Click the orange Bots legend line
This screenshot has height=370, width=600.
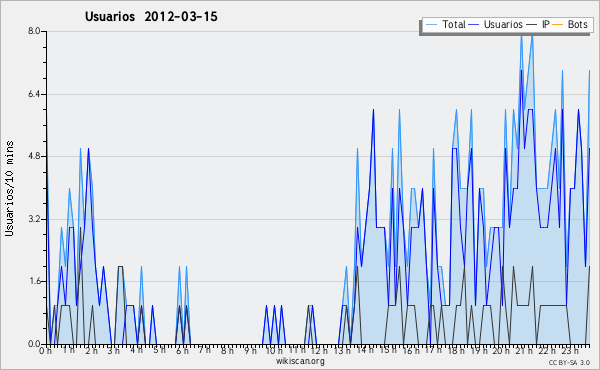tap(558, 25)
